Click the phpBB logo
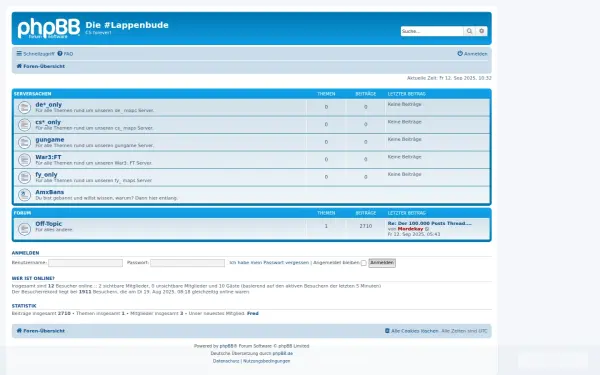This screenshot has width=600, height=375. [x=49, y=28]
